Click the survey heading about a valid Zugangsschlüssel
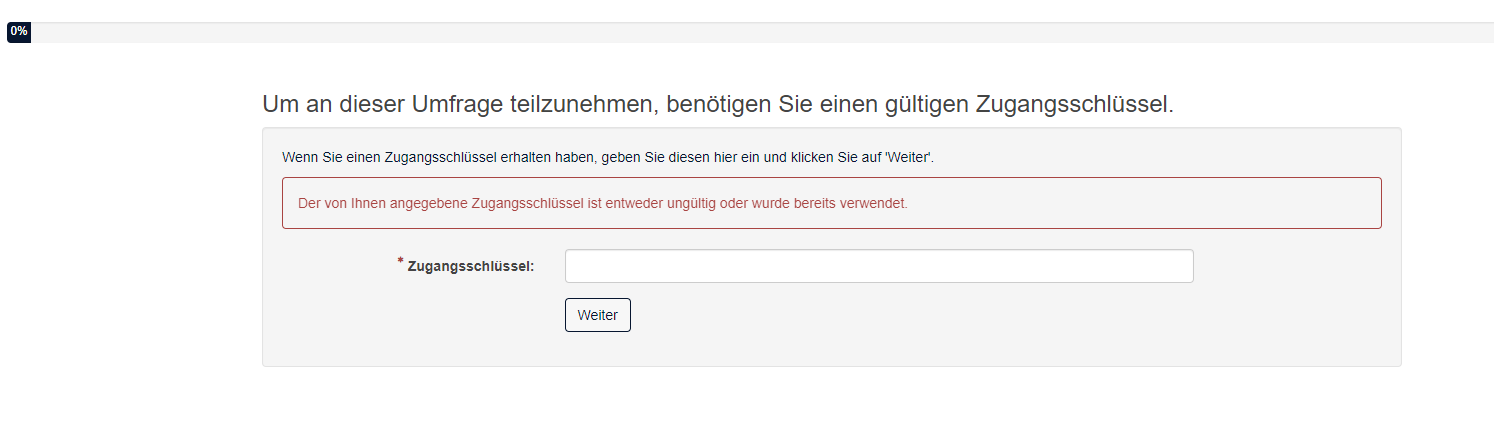Image resolution: width=1494 pixels, height=422 pixels. point(717,104)
